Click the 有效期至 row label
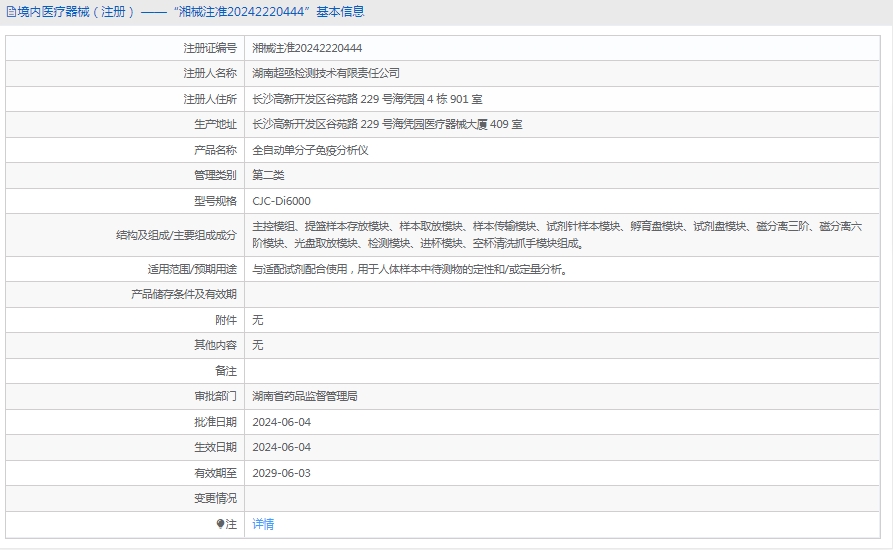 [x=215, y=473]
